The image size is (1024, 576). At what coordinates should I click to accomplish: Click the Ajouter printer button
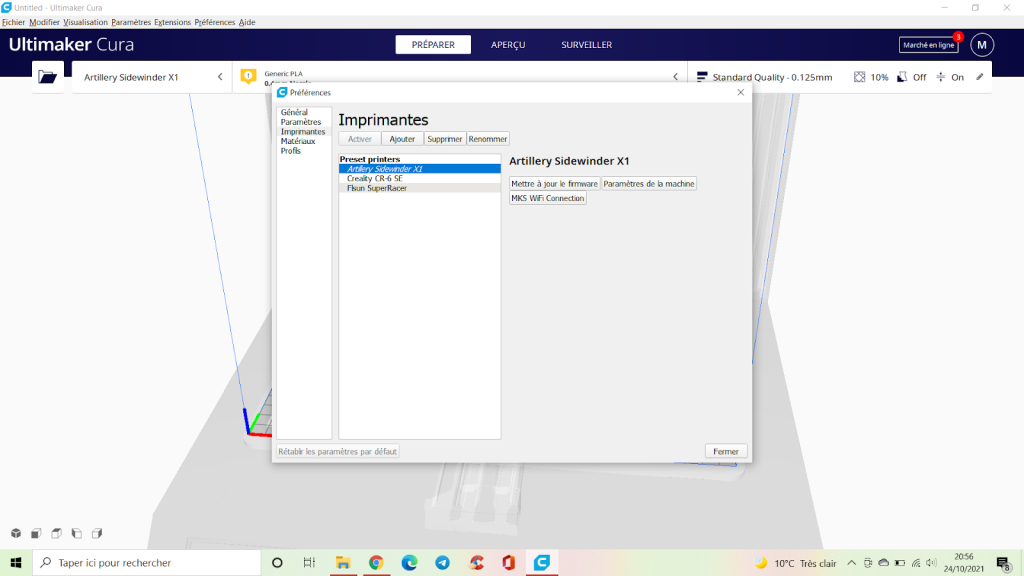click(402, 139)
